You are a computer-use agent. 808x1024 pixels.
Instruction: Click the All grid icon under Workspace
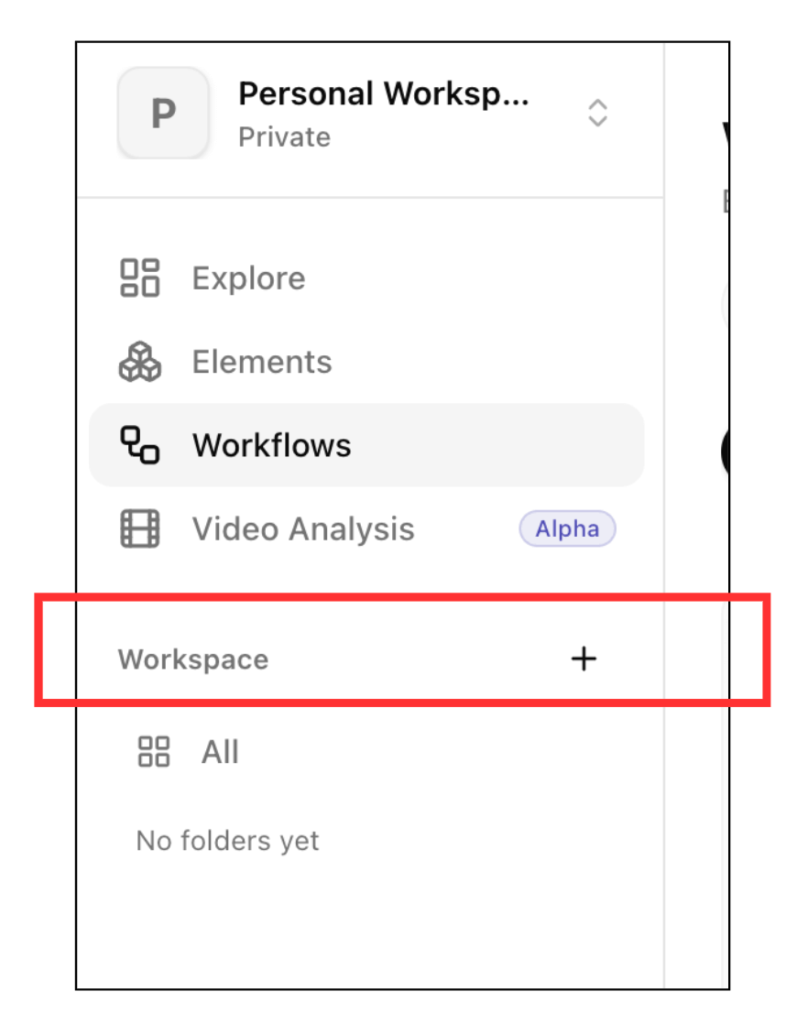[x=153, y=752]
